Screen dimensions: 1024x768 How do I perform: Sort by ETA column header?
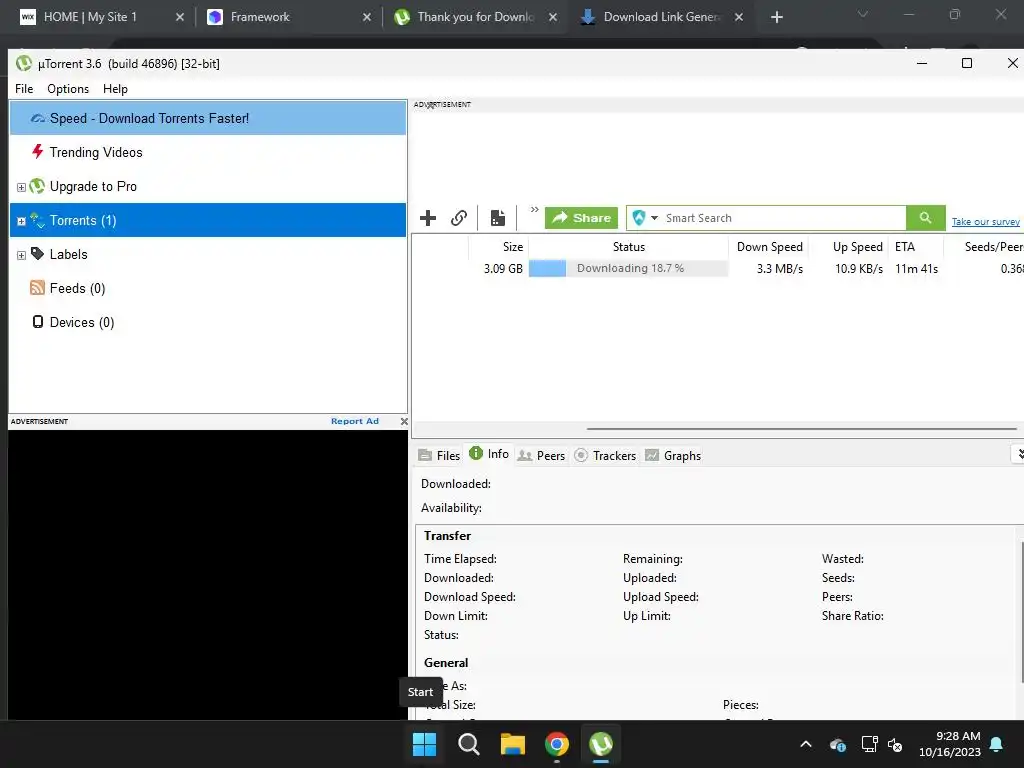(916, 247)
